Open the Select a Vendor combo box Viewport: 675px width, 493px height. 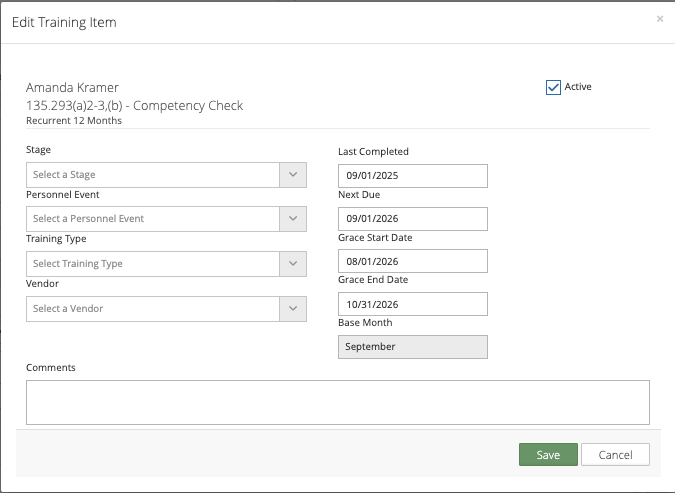click(x=152, y=309)
